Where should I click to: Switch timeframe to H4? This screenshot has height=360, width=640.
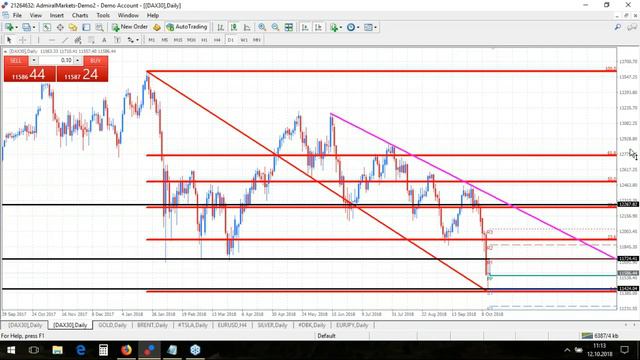(x=218, y=40)
